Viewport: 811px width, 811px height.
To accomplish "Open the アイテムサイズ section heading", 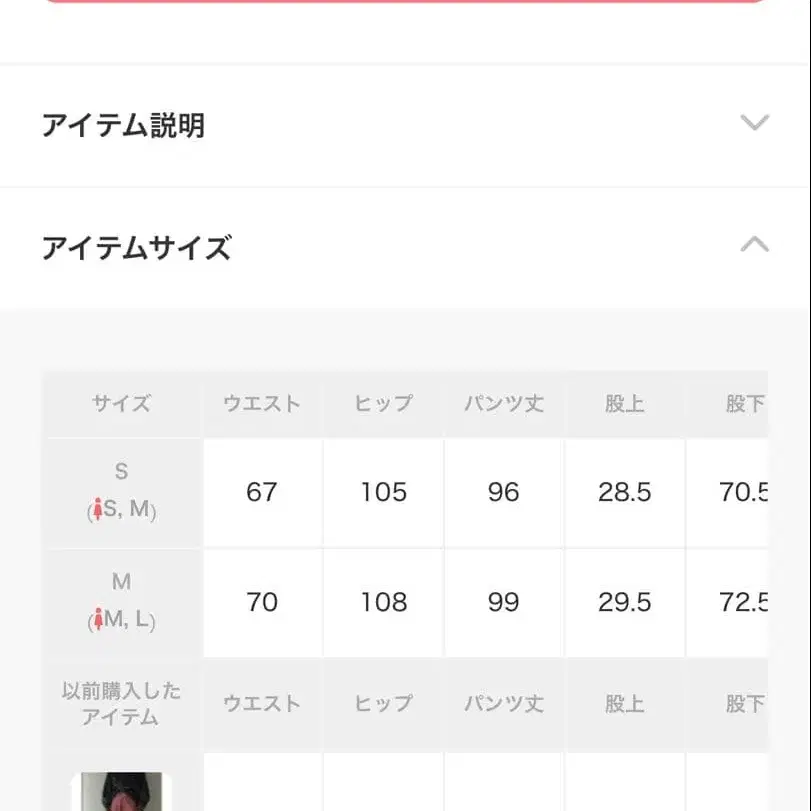I will coord(136,246).
